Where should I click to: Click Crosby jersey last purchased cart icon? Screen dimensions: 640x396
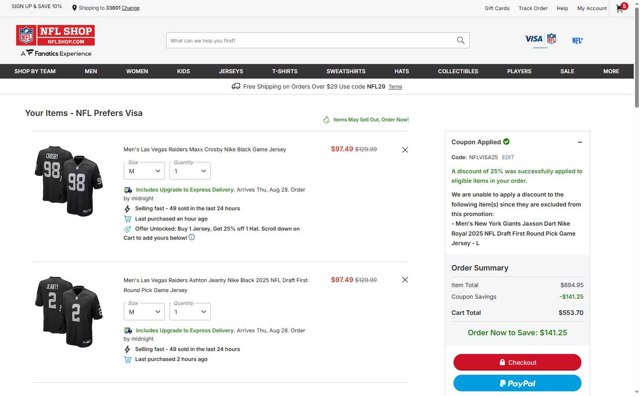coord(127,219)
